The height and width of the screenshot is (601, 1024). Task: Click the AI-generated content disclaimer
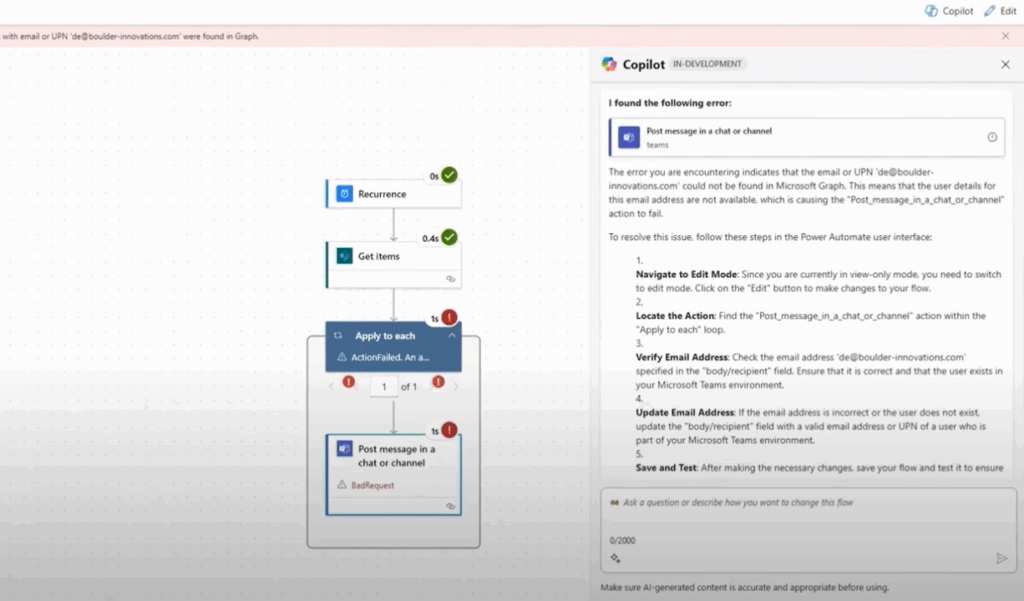click(x=744, y=587)
